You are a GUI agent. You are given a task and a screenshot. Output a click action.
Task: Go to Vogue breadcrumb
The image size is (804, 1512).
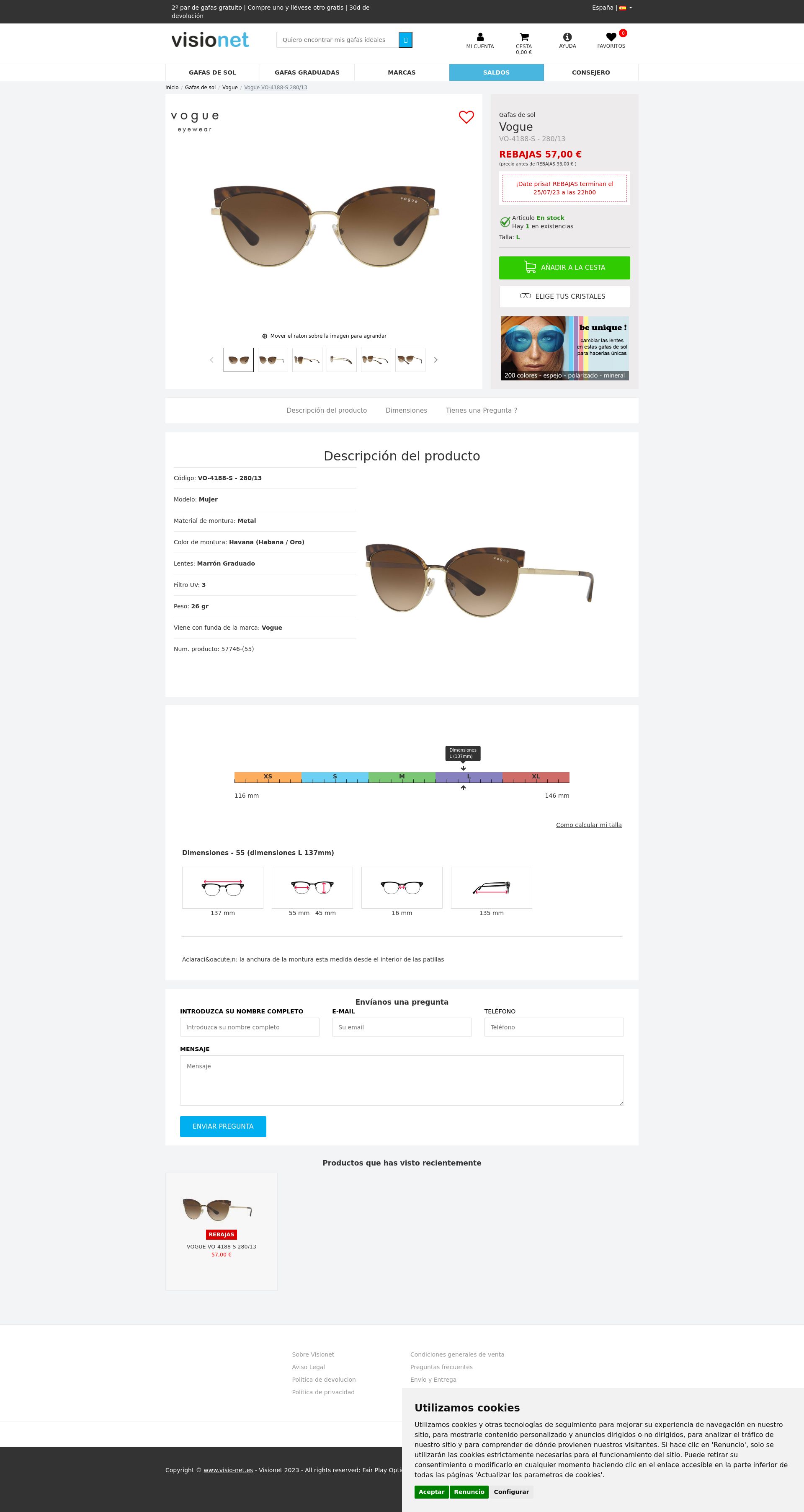(230, 88)
